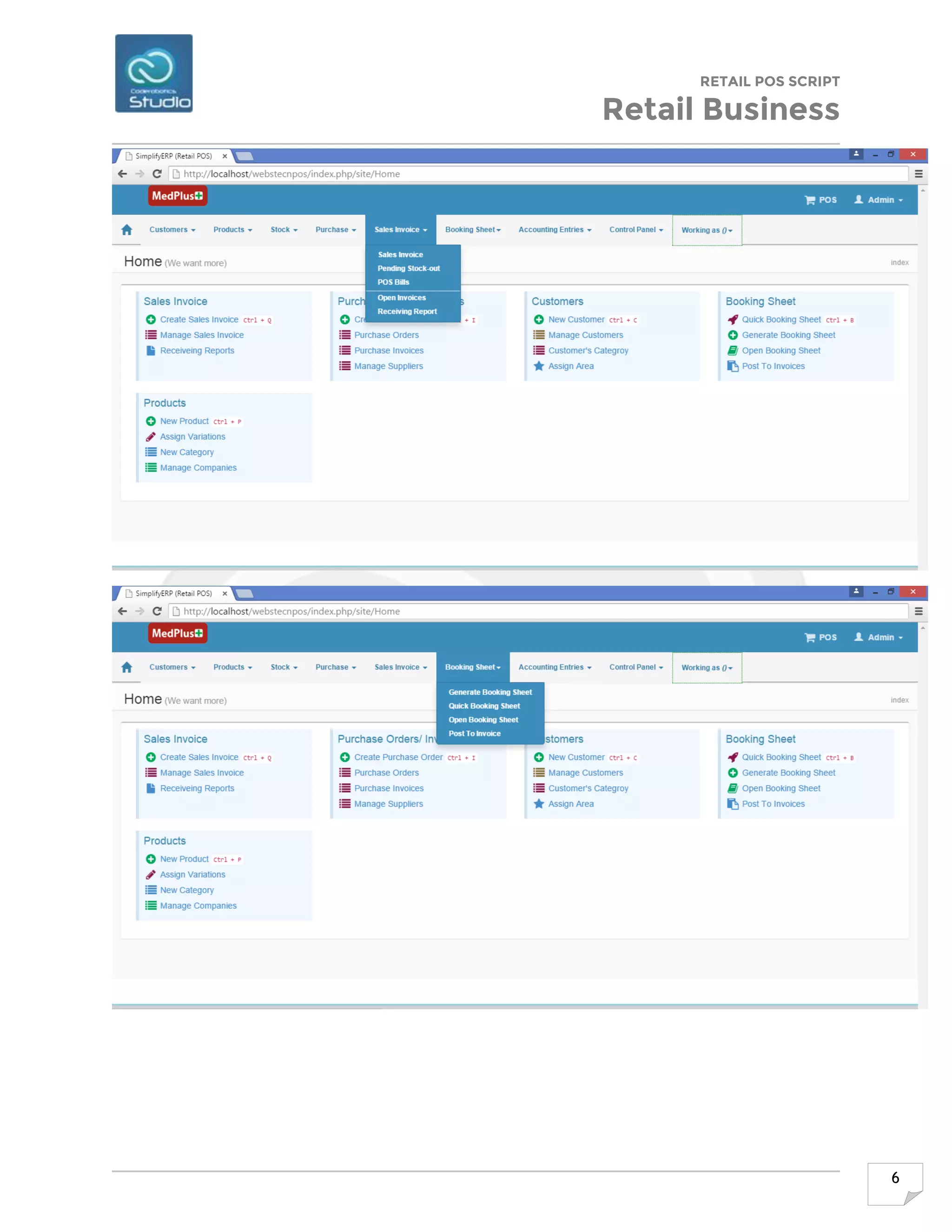Open the New Category link in the top screenshot
Image resolution: width=952 pixels, height=1232 pixels.
coord(187,452)
